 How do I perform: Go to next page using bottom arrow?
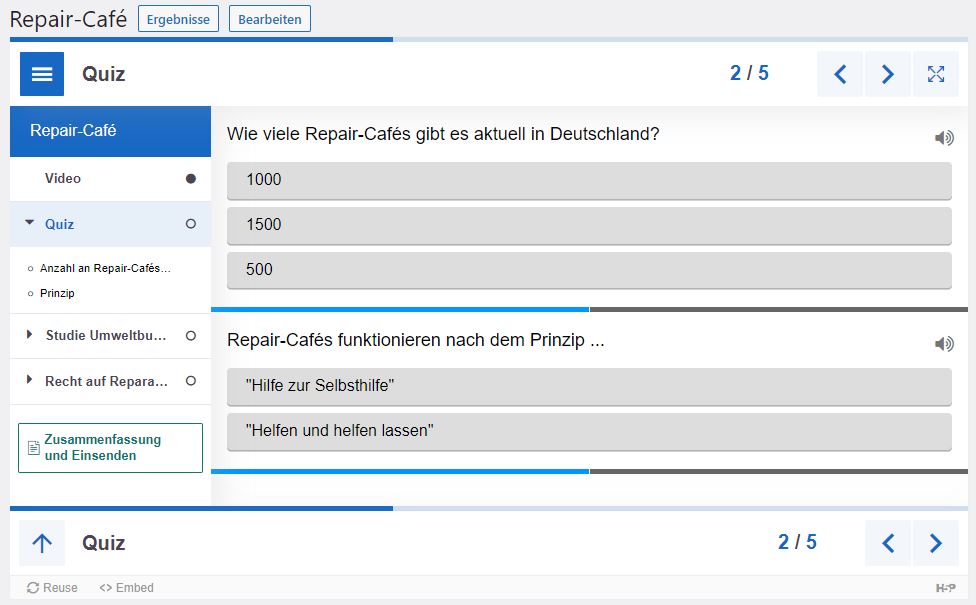click(x=936, y=543)
